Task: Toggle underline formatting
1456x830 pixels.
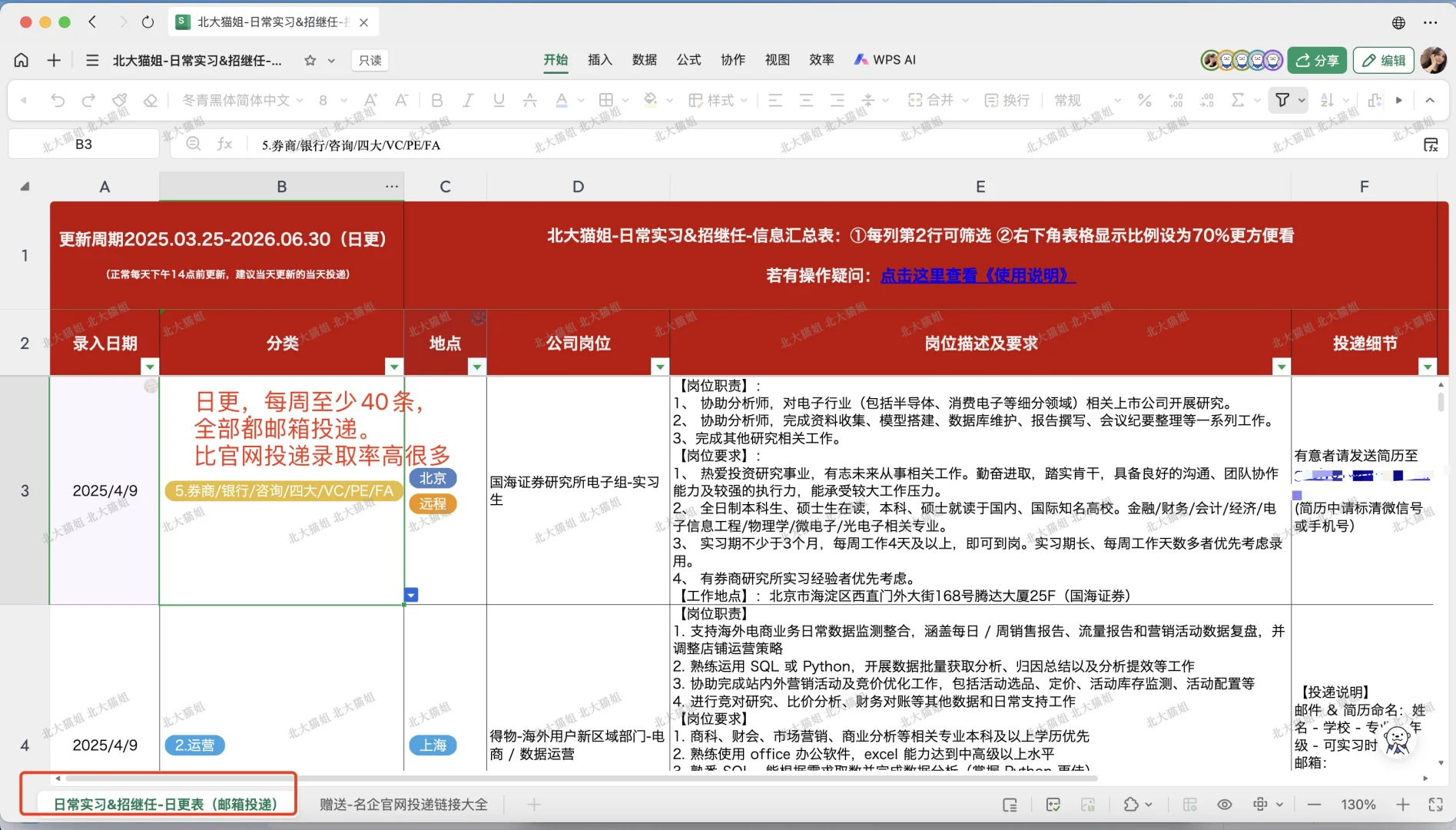Action: tap(499, 100)
